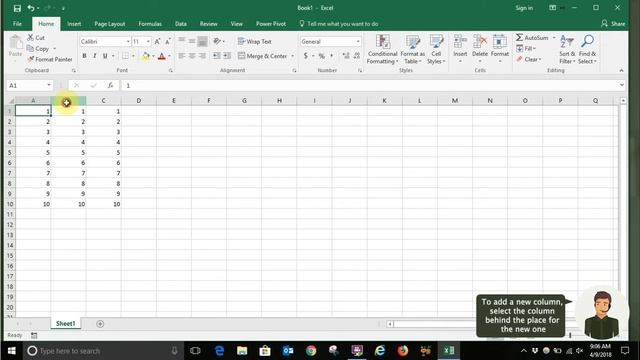Viewport: 640px width, 360px height.
Task: Toggle Wrap Text
Action: [x=255, y=42]
